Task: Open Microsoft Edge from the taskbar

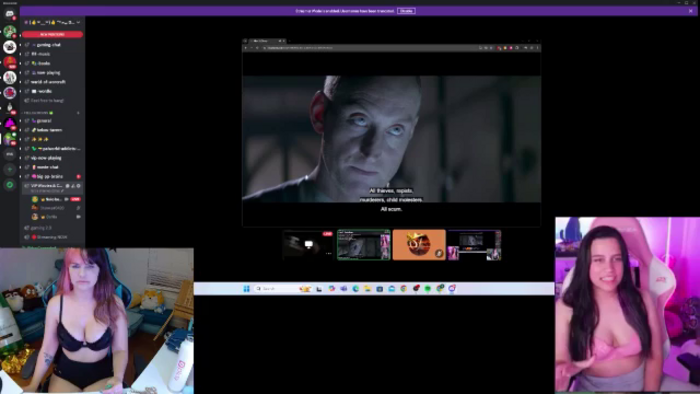Action: tap(355, 289)
